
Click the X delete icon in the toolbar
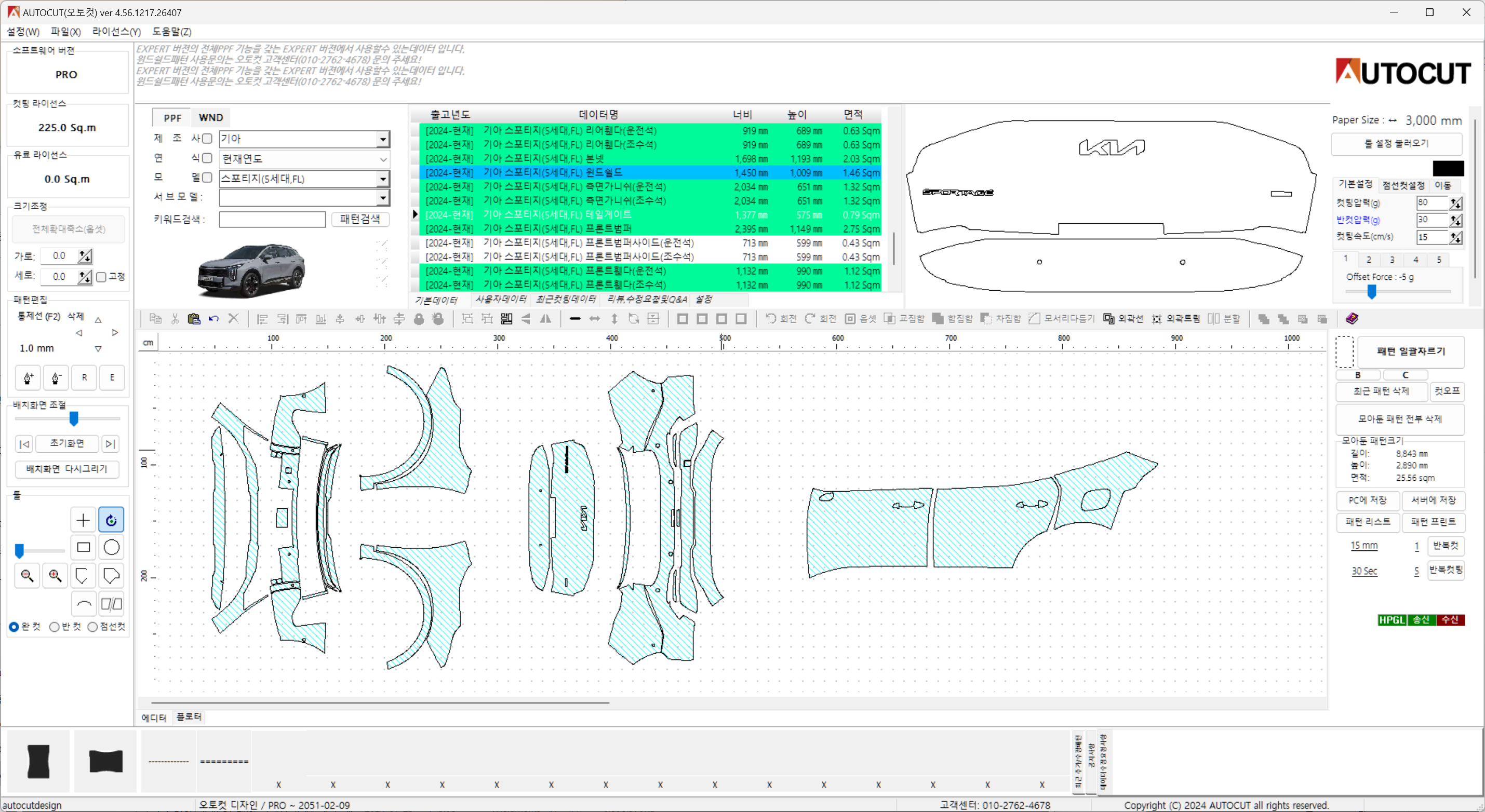pos(233,319)
